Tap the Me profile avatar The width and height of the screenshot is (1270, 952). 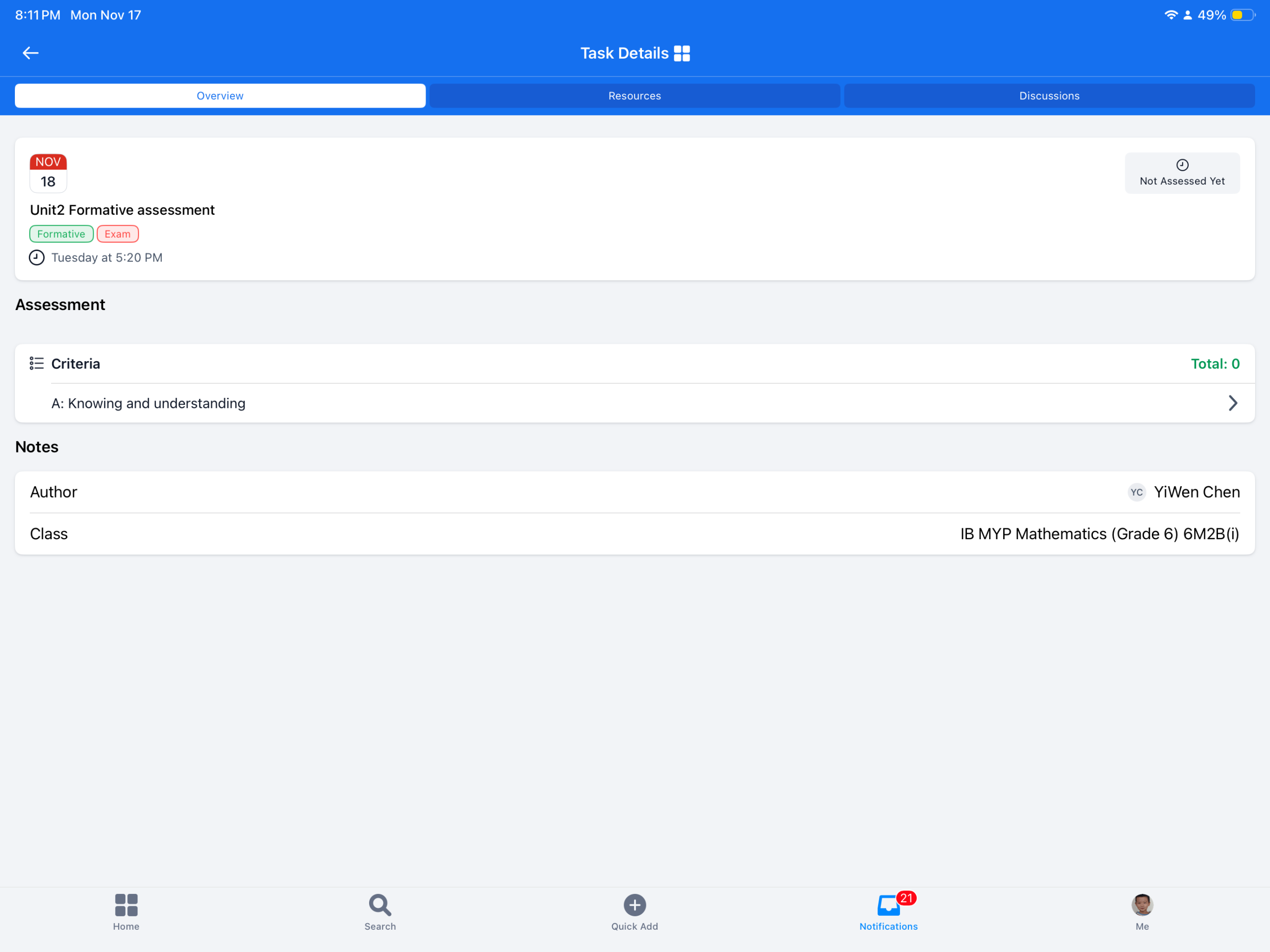[1142, 905]
